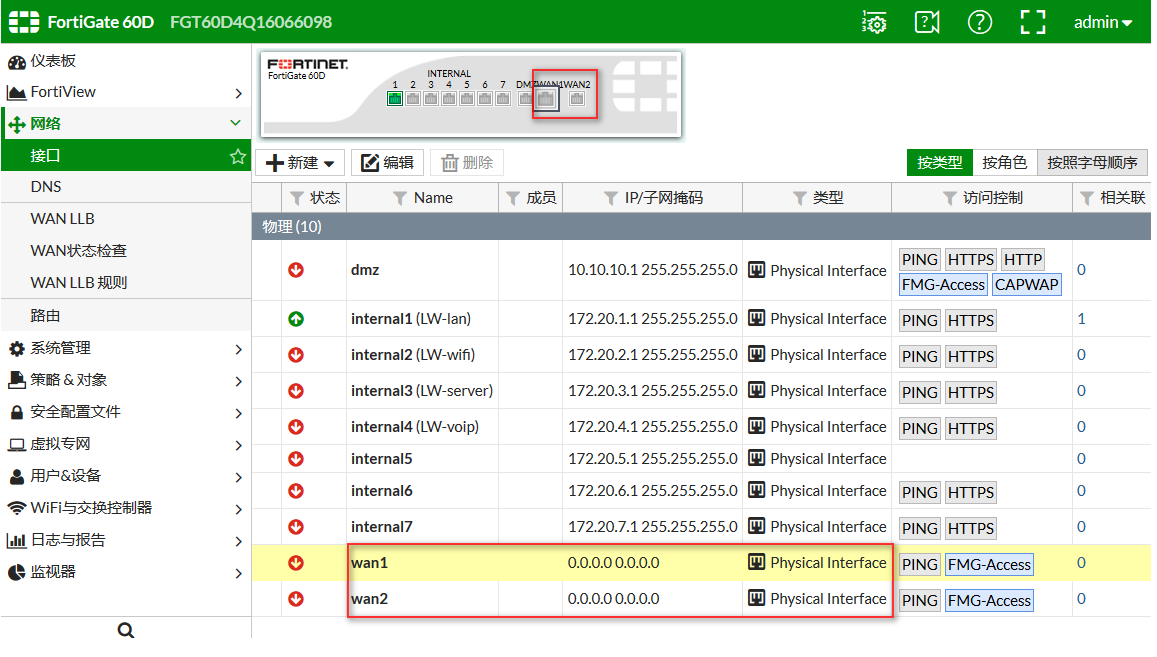Screen dimensions: 1157x657
Task: Click the IP 172.20.5.1 cell for internal5
Action: coord(652,459)
